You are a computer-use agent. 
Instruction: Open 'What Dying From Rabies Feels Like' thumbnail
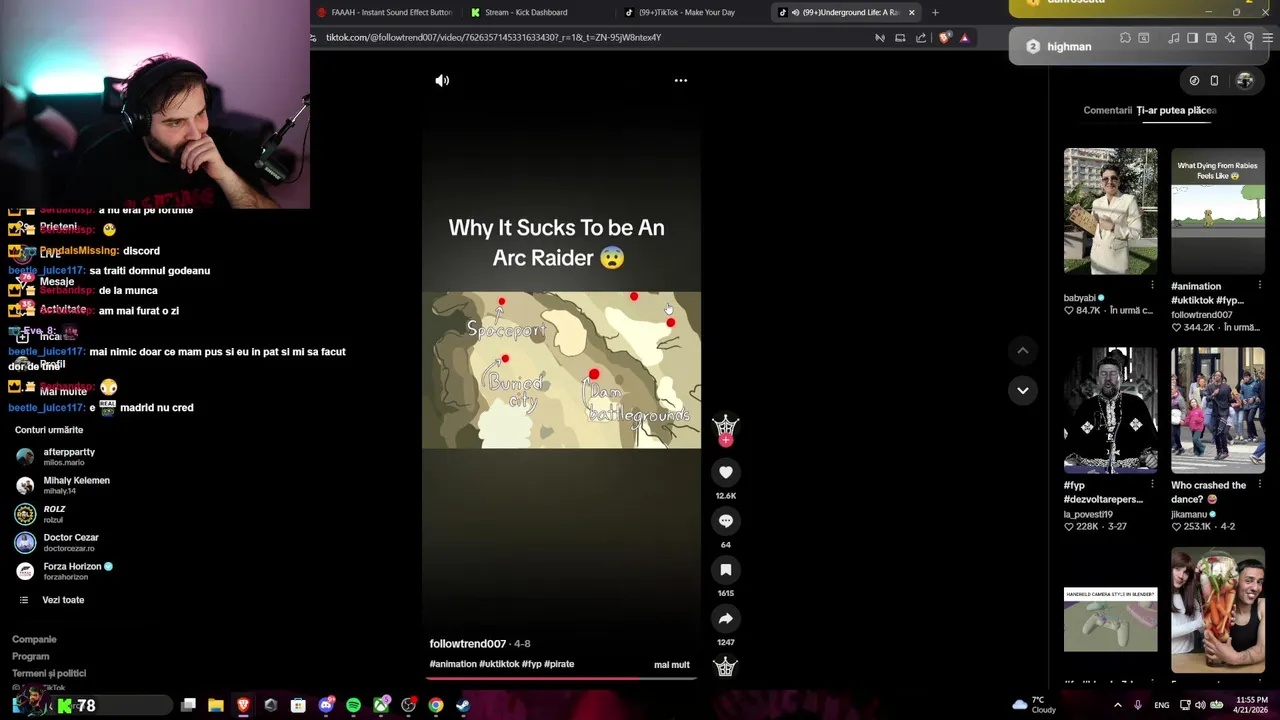coord(1218,211)
